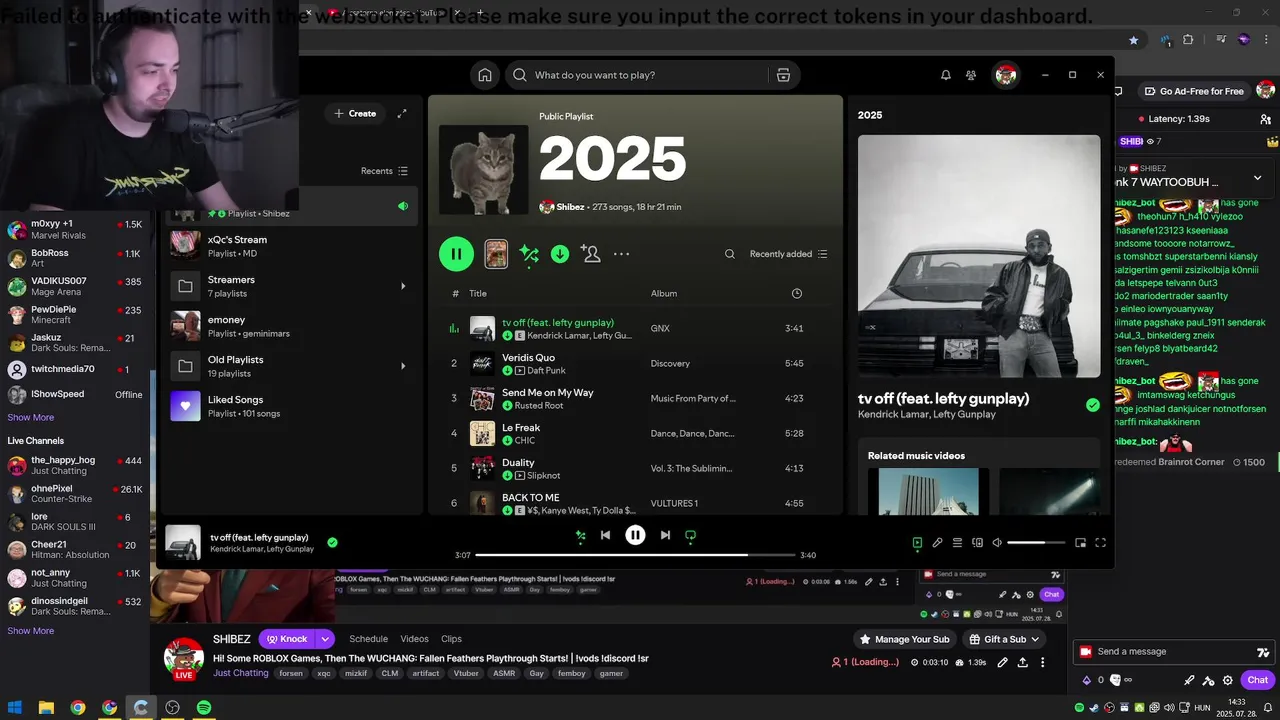
Task: Open Spotify notifications bell
Action: 945,75
